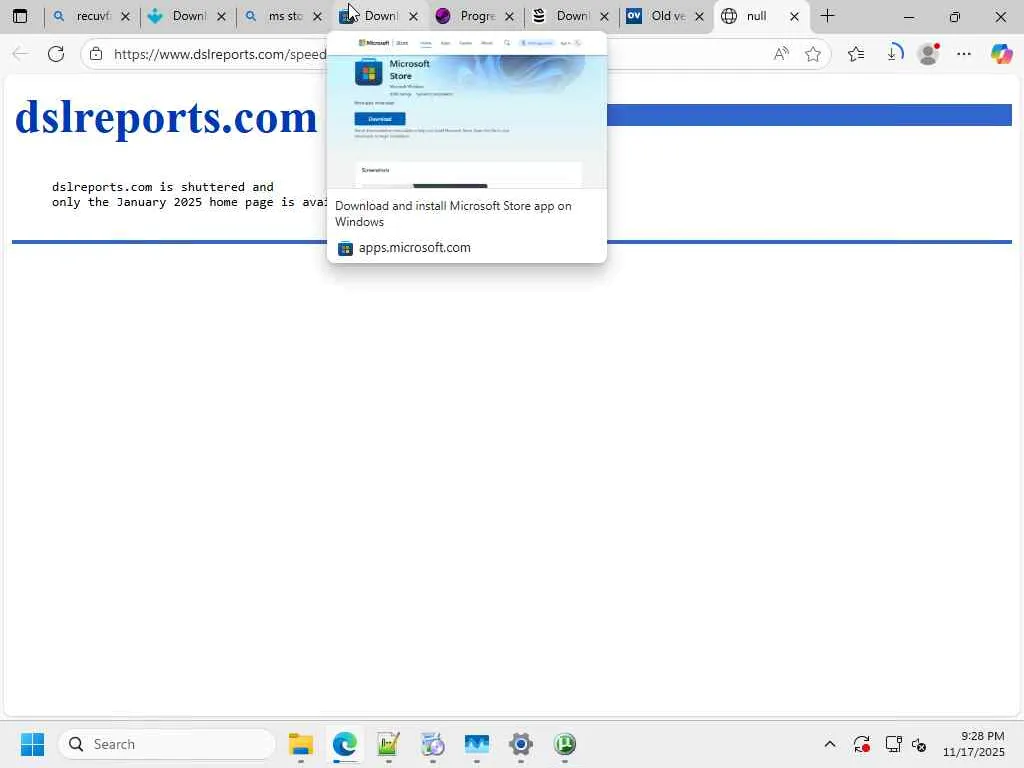The height and width of the screenshot is (768, 1024).
Task: Refresh the dslreports page
Action: pos(56,54)
